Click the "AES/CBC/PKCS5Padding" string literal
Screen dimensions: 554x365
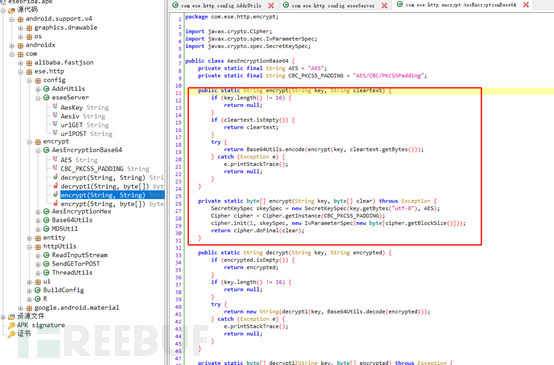click(x=388, y=76)
